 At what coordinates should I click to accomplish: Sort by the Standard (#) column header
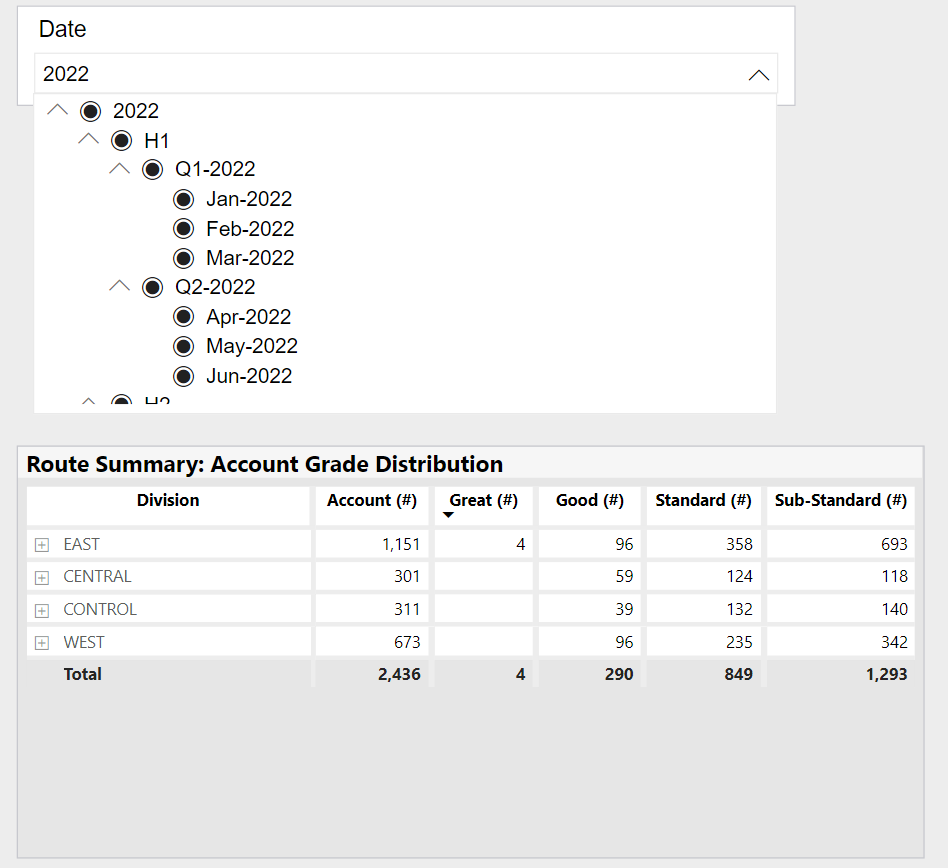703,500
